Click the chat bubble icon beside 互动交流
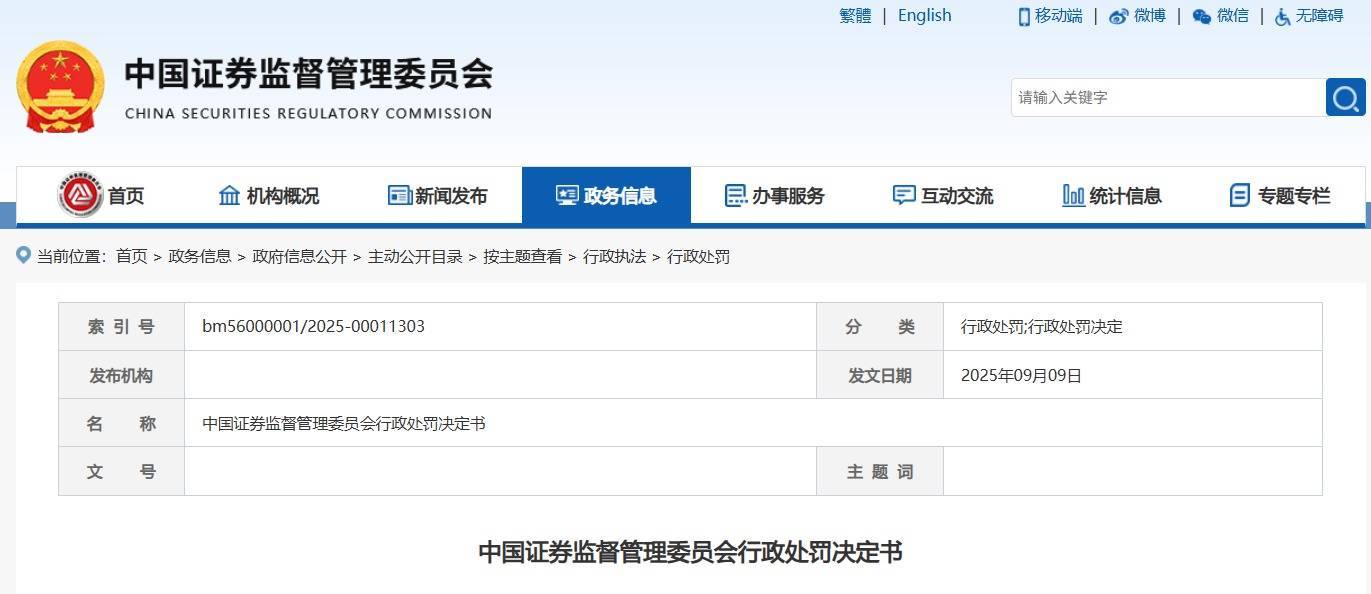Viewport: 1371px width, 594px height. pos(904,195)
